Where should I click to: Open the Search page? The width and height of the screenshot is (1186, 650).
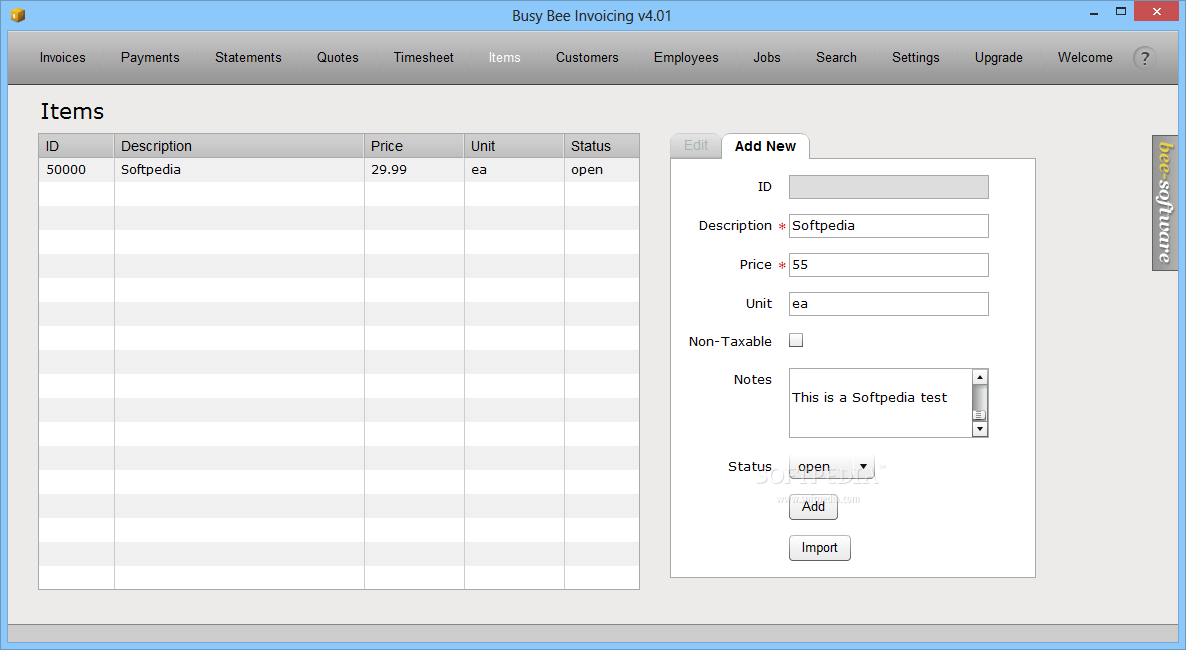tap(837, 58)
